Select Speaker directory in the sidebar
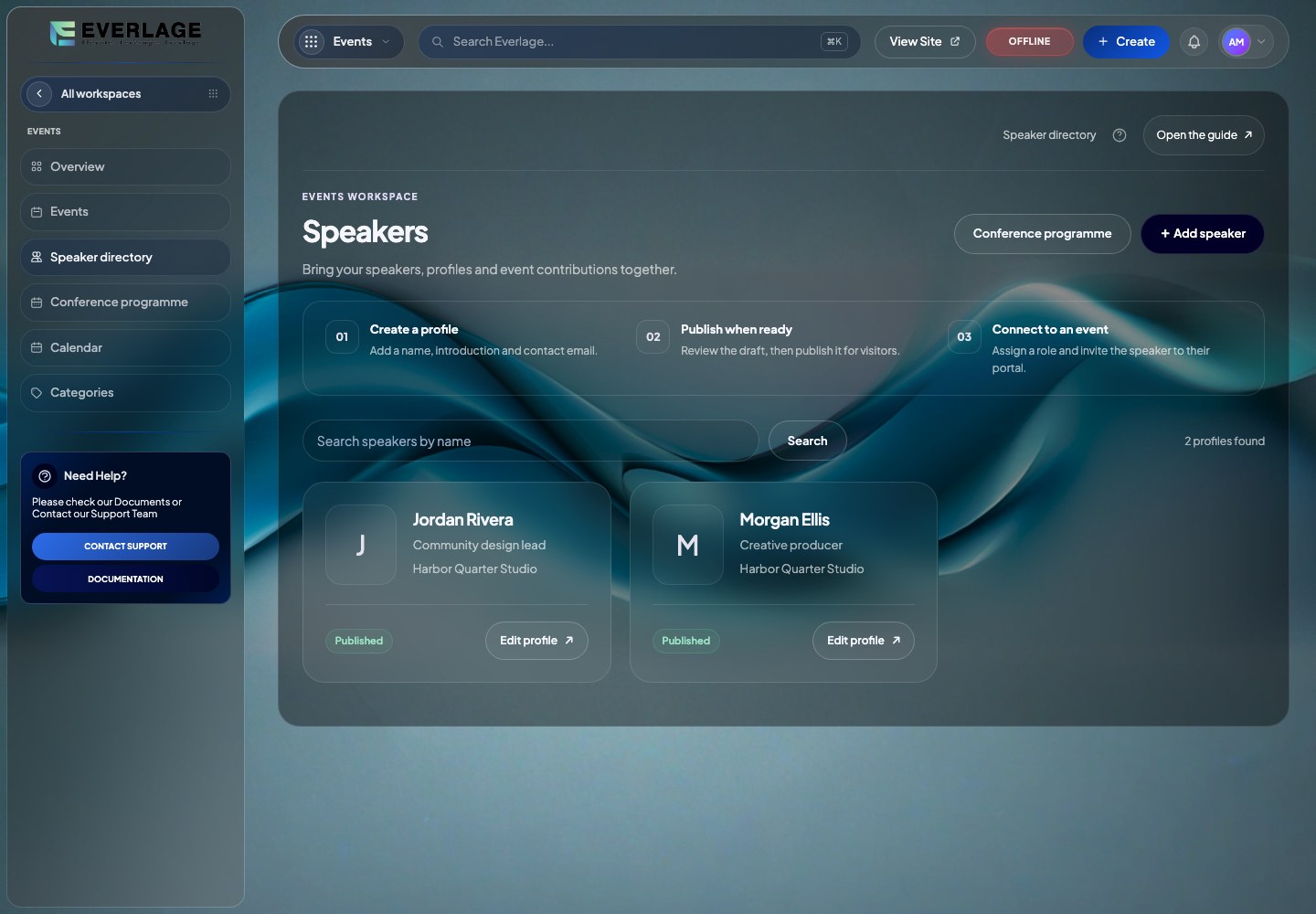Viewport: 1316px width, 914px height. pos(125,257)
